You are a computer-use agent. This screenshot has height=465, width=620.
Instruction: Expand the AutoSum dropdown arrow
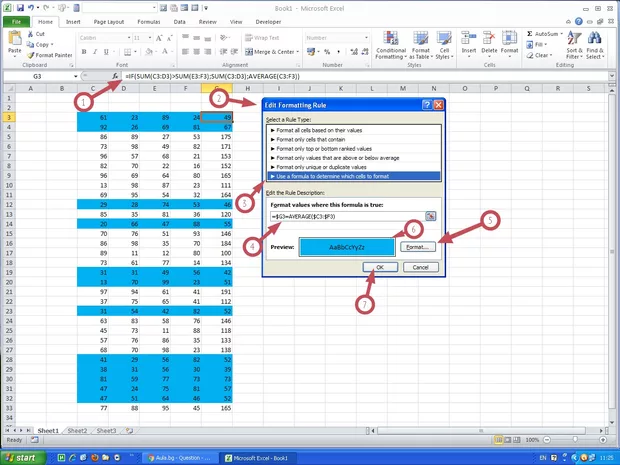pos(561,34)
